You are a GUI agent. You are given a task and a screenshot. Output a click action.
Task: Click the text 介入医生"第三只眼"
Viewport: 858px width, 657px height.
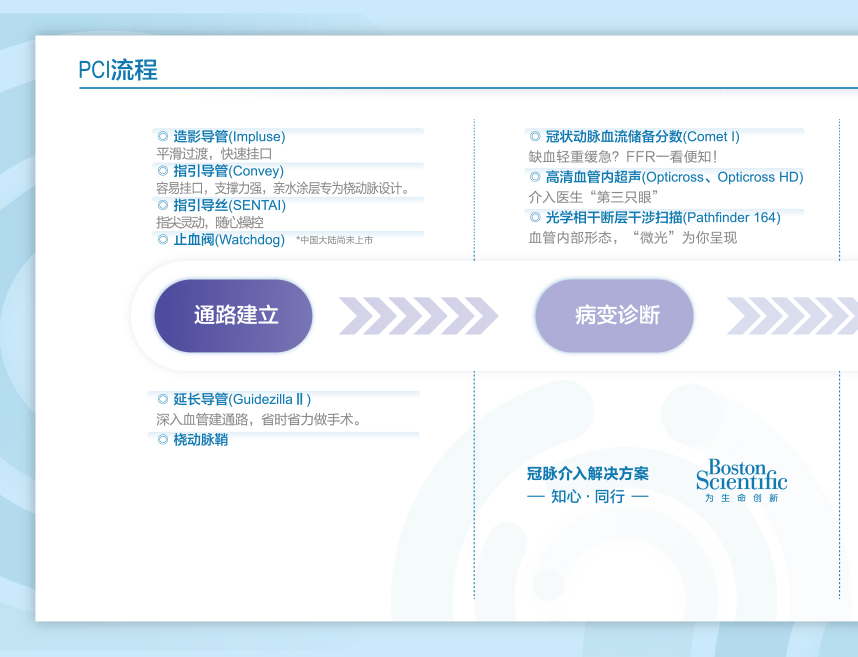click(593, 197)
